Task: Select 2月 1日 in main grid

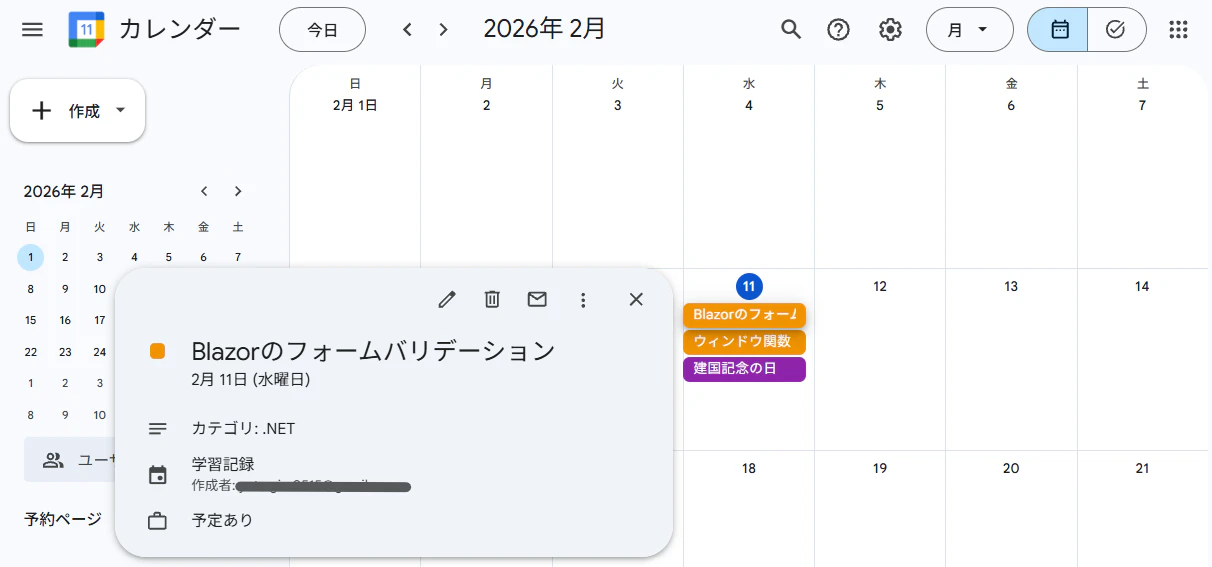Action: click(x=355, y=105)
